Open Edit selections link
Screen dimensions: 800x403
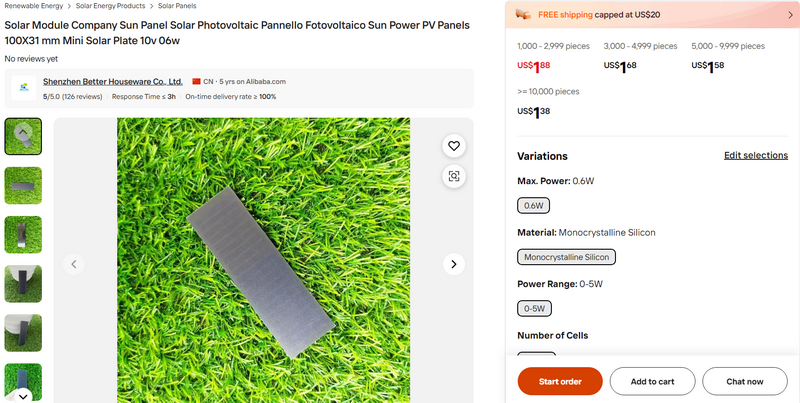pyautogui.click(x=755, y=156)
